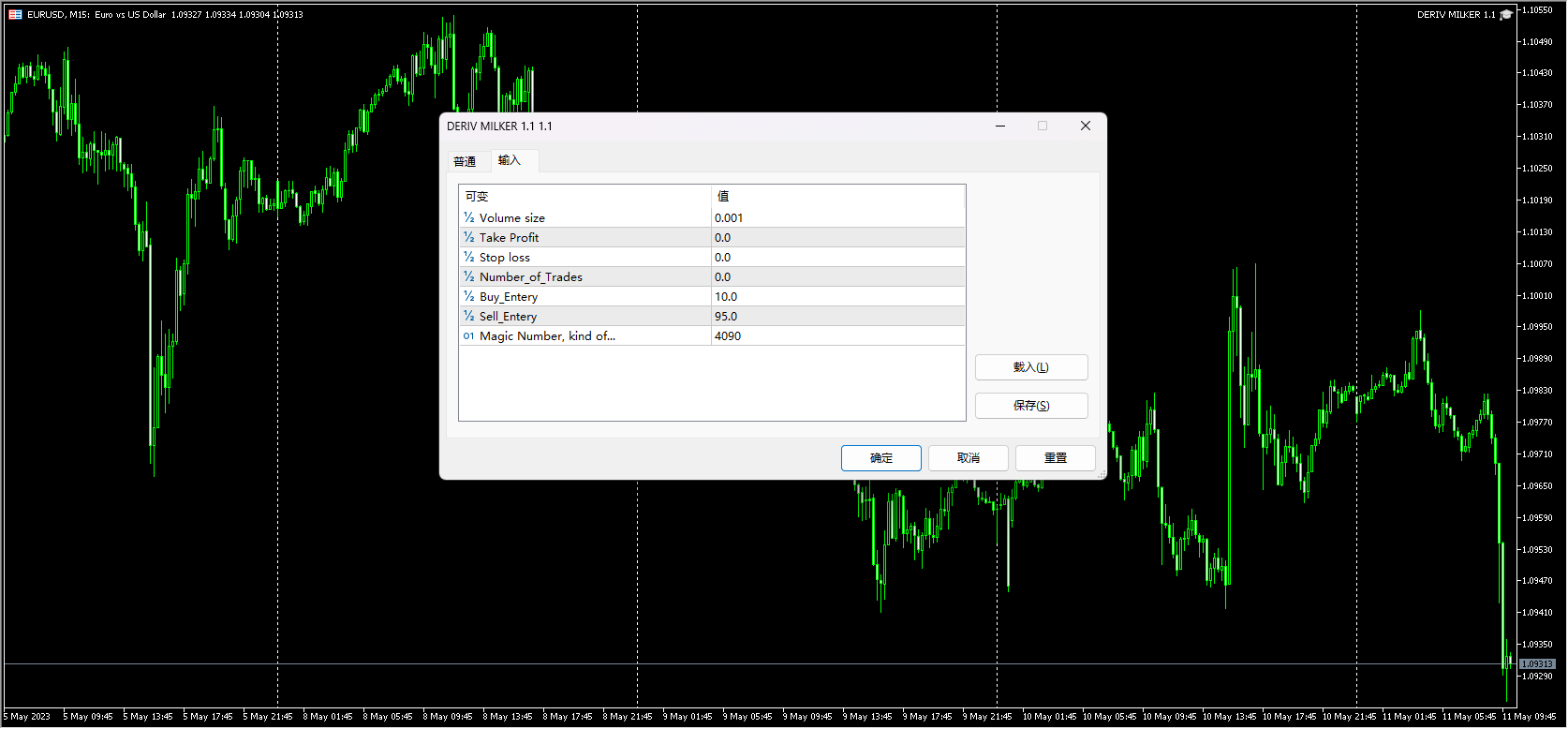
Task: Click the Volume size parameter type icon
Action: (469, 217)
